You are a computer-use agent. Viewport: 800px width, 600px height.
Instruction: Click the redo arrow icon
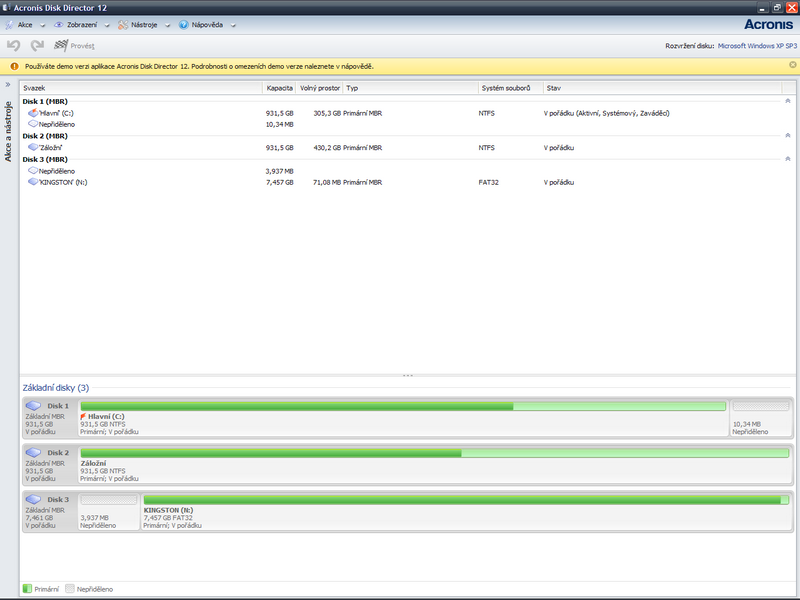[37, 46]
